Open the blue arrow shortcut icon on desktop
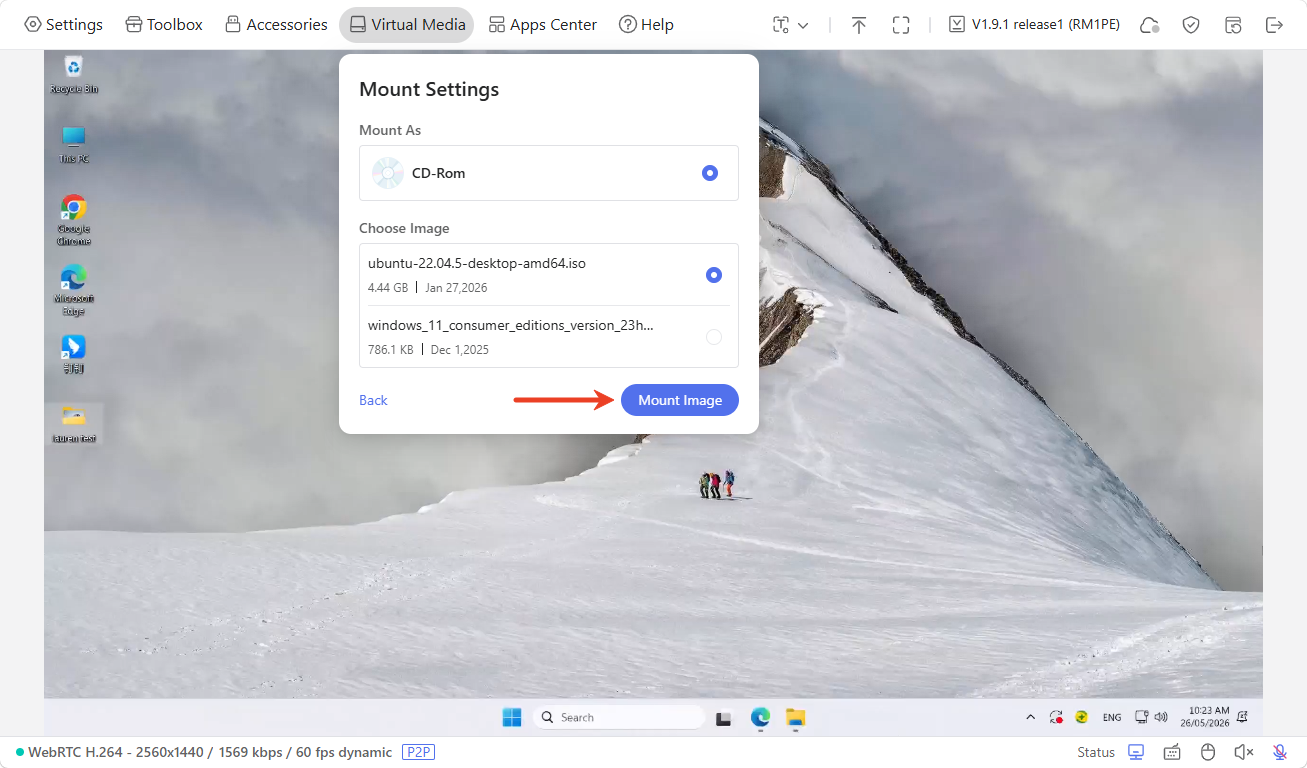Screen dimensions: 1307x768 click(x=74, y=354)
